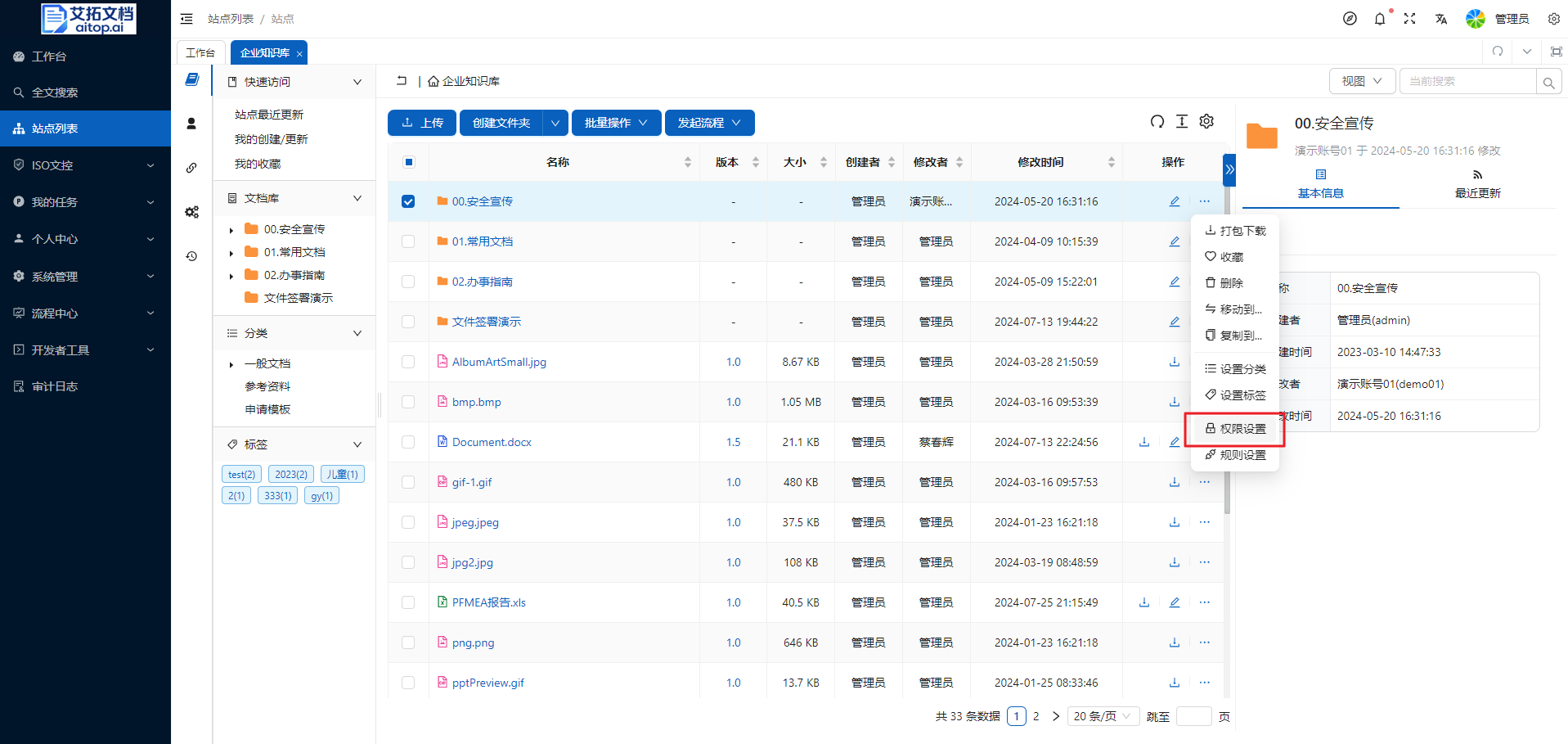Click the 2023(2) tag
The image size is (1568, 744).
[x=291, y=475]
